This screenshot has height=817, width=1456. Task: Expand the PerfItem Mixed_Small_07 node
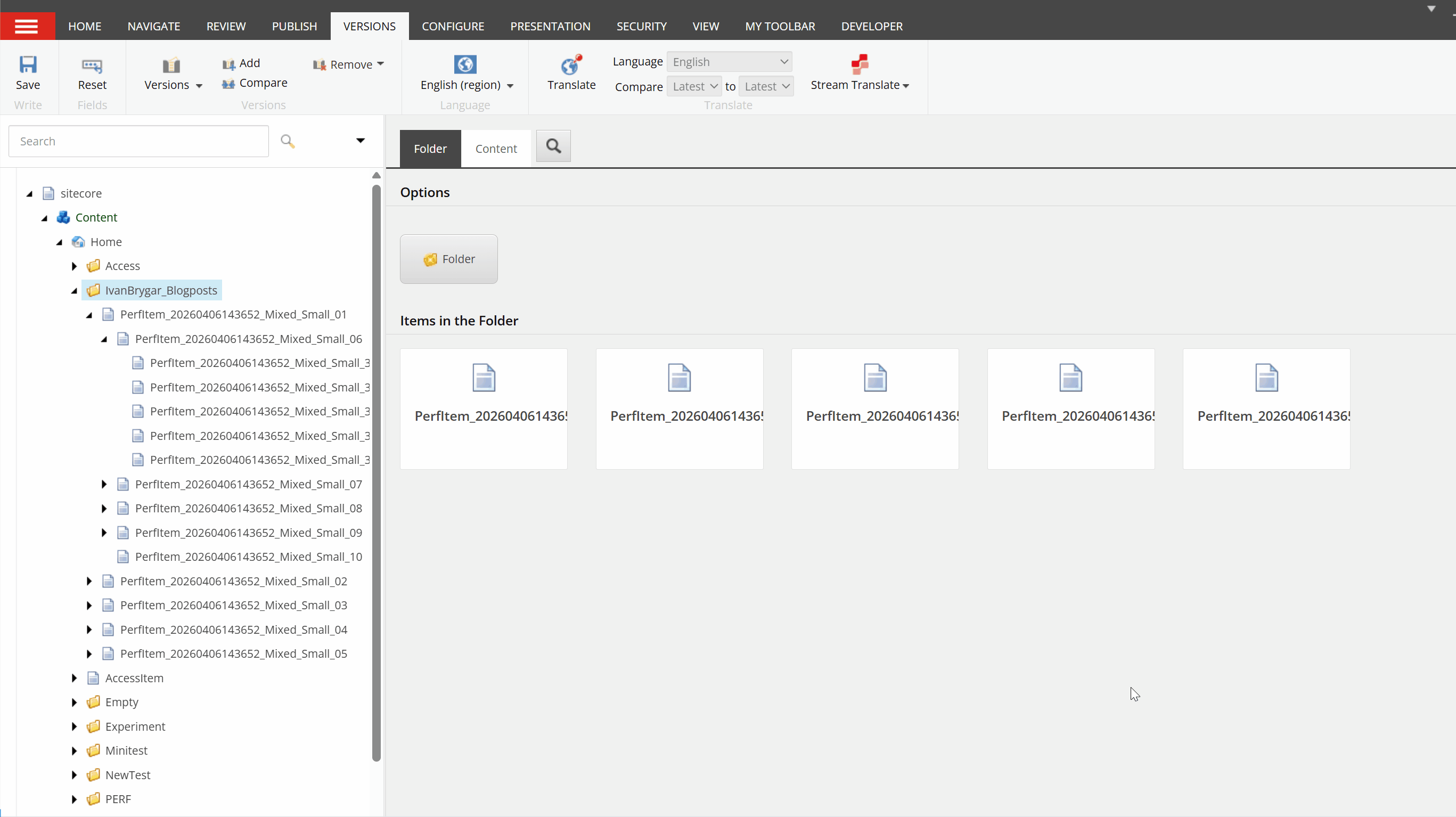point(104,485)
